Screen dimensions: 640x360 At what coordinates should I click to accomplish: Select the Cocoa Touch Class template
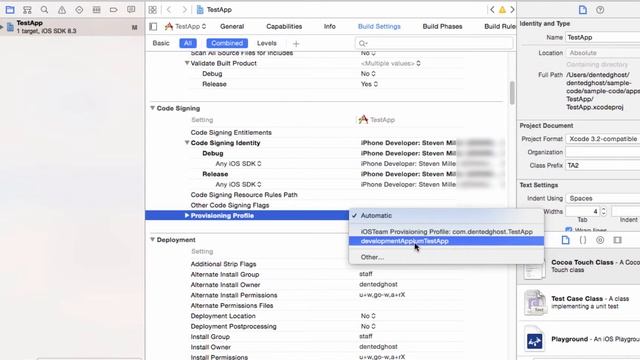(580, 267)
